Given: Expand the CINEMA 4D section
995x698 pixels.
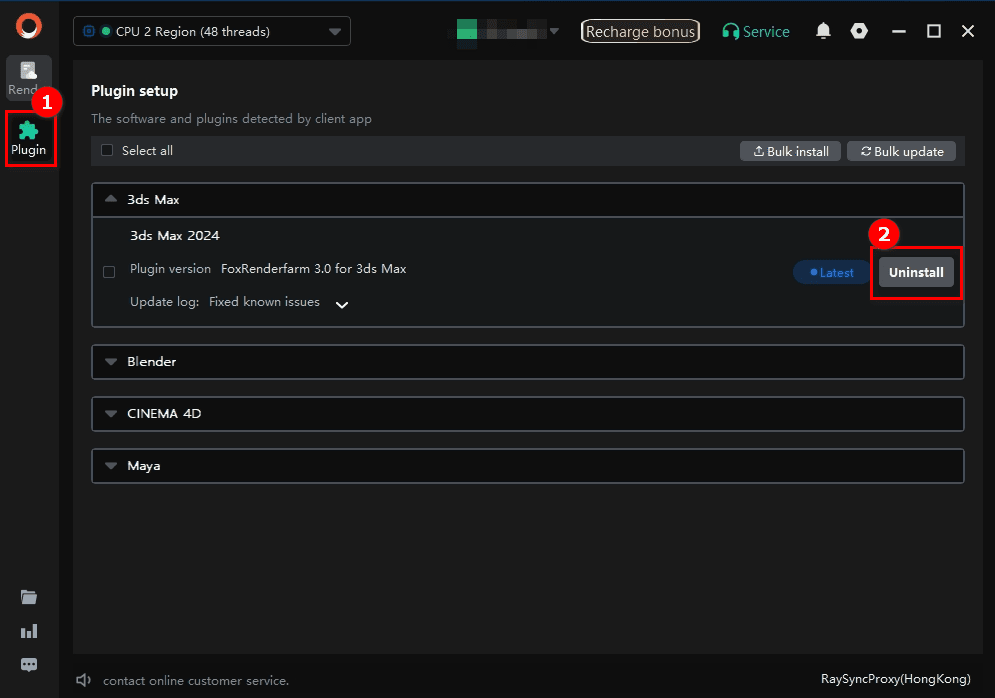Looking at the screenshot, I should click(x=528, y=414).
